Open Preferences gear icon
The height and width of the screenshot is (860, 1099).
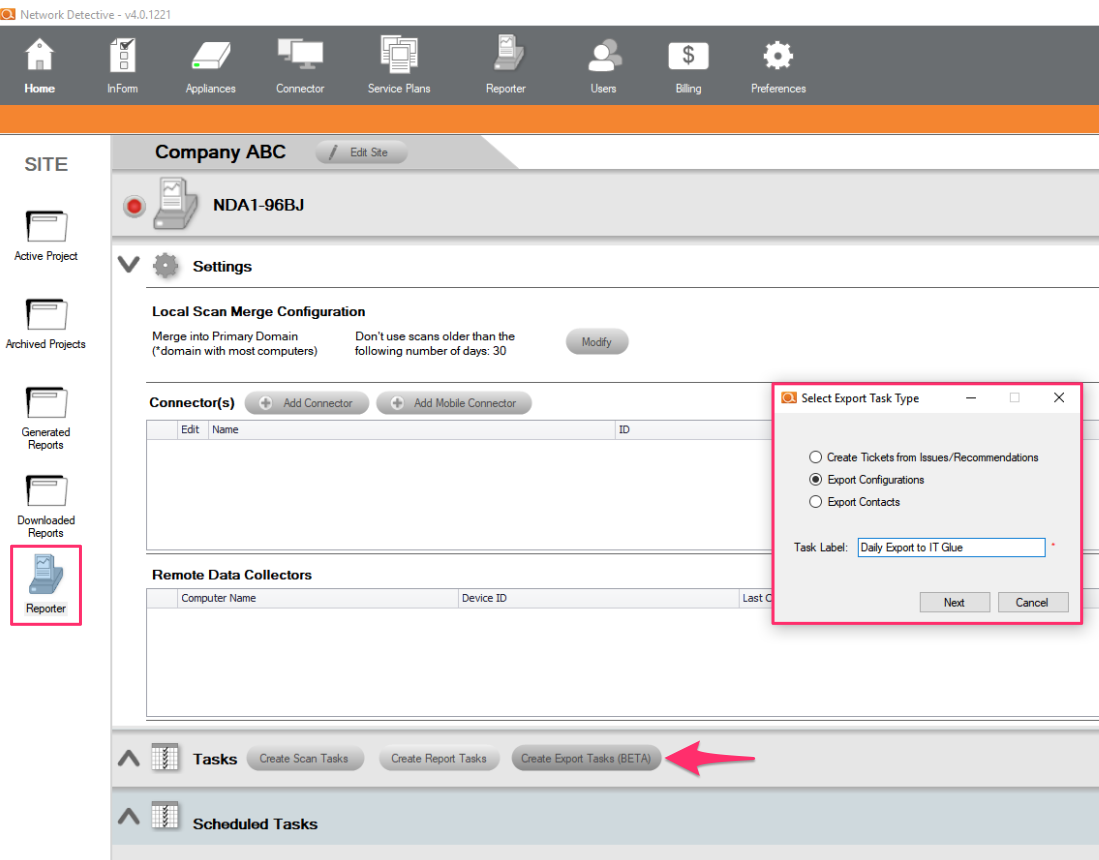coord(778,58)
